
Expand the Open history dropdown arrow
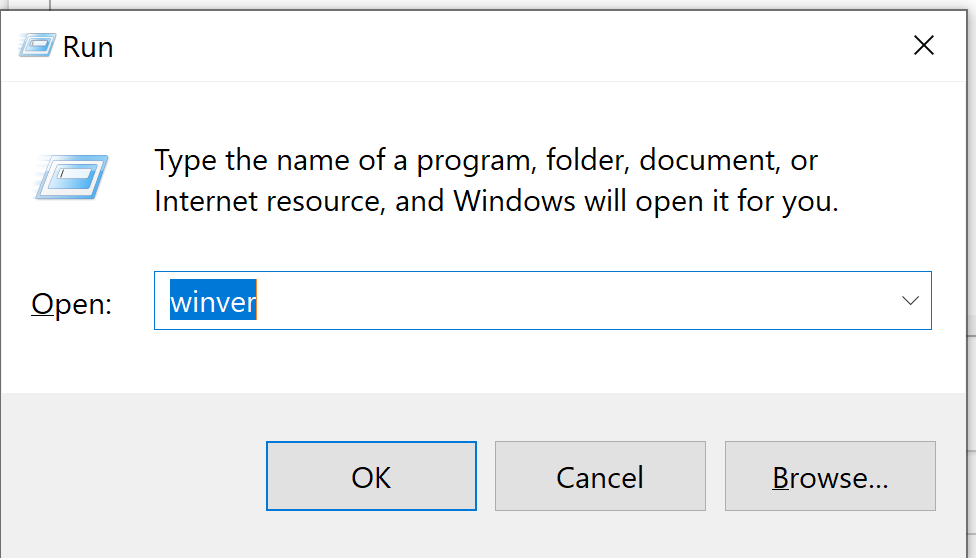point(910,300)
